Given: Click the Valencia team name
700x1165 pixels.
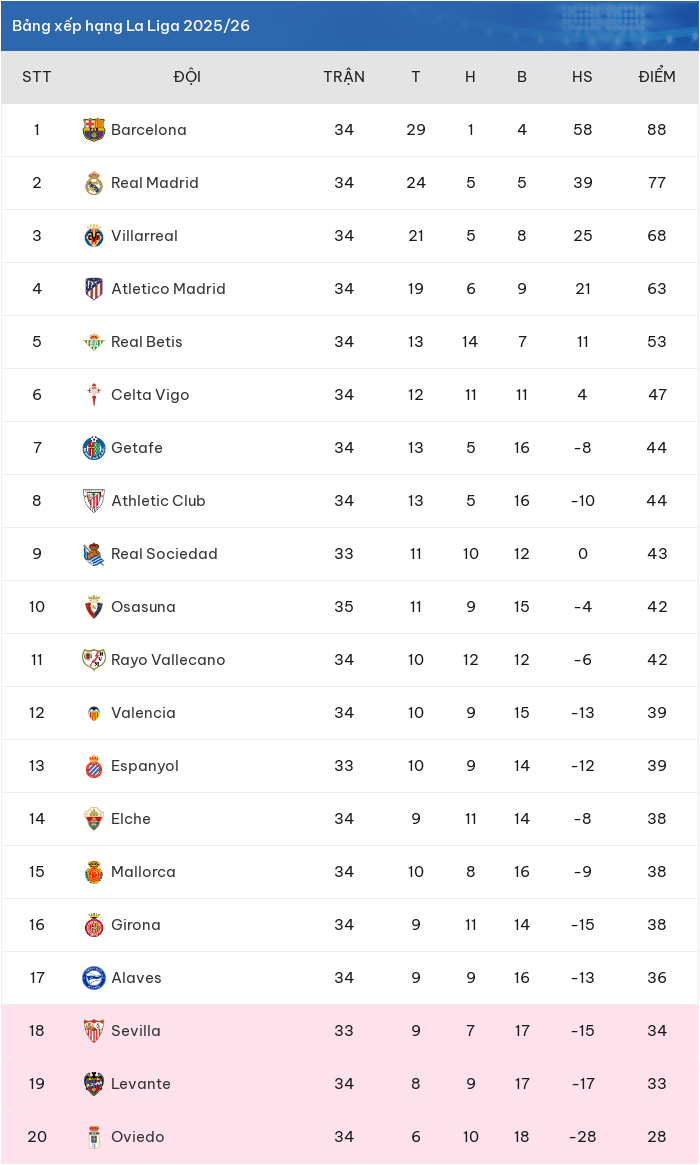Looking at the screenshot, I should (143, 713).
